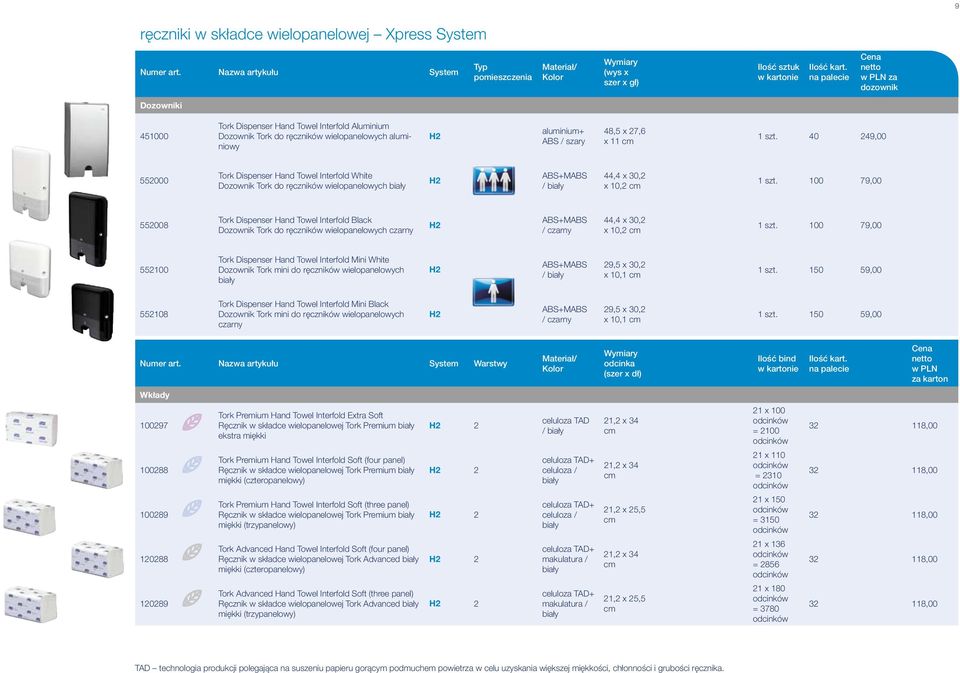Click the Wkłady section header
This screenshot has height=673, width=960.
(x=546, y=395)
